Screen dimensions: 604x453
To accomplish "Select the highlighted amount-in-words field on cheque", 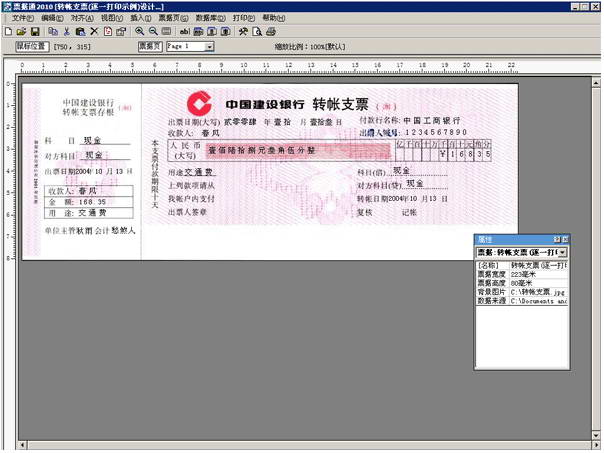I will click(x=299, y=151).
